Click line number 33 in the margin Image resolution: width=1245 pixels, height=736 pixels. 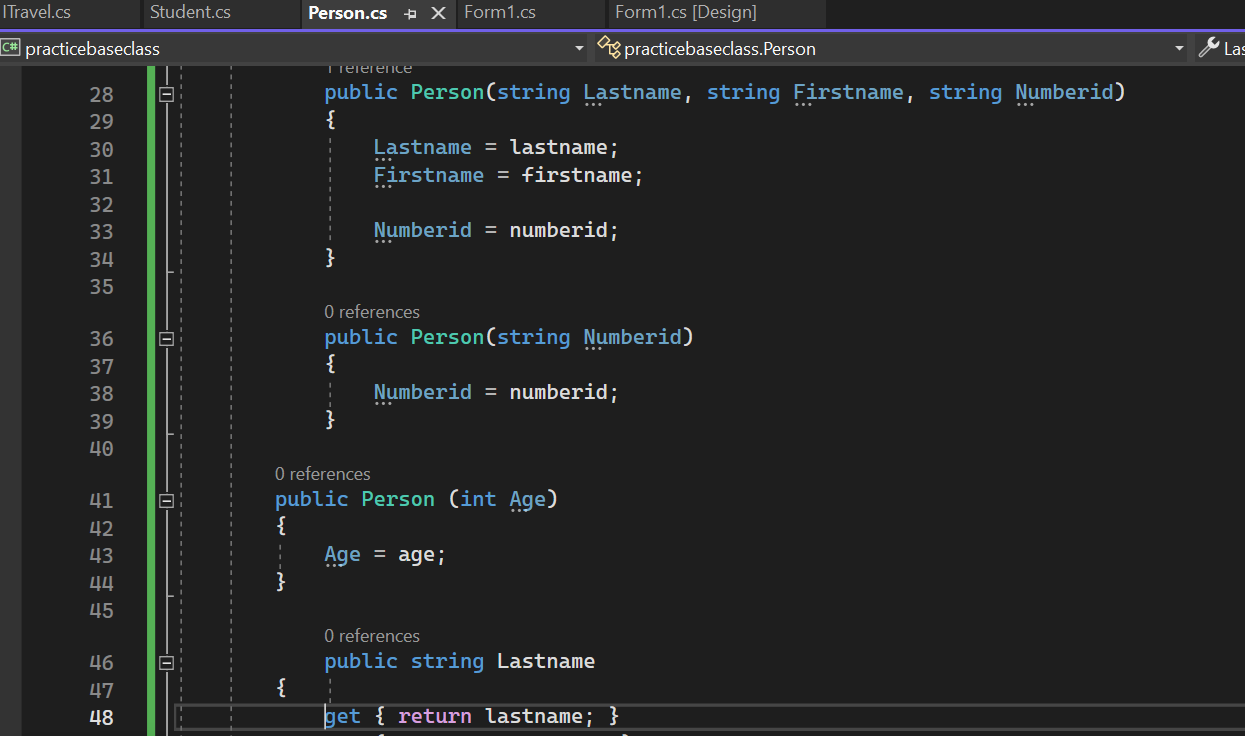(x=102, y=232)
